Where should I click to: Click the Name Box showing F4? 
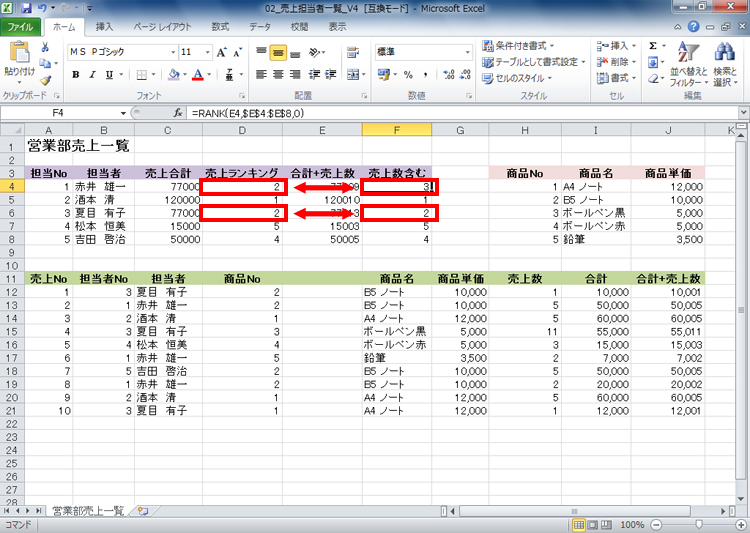click(58, 113)
